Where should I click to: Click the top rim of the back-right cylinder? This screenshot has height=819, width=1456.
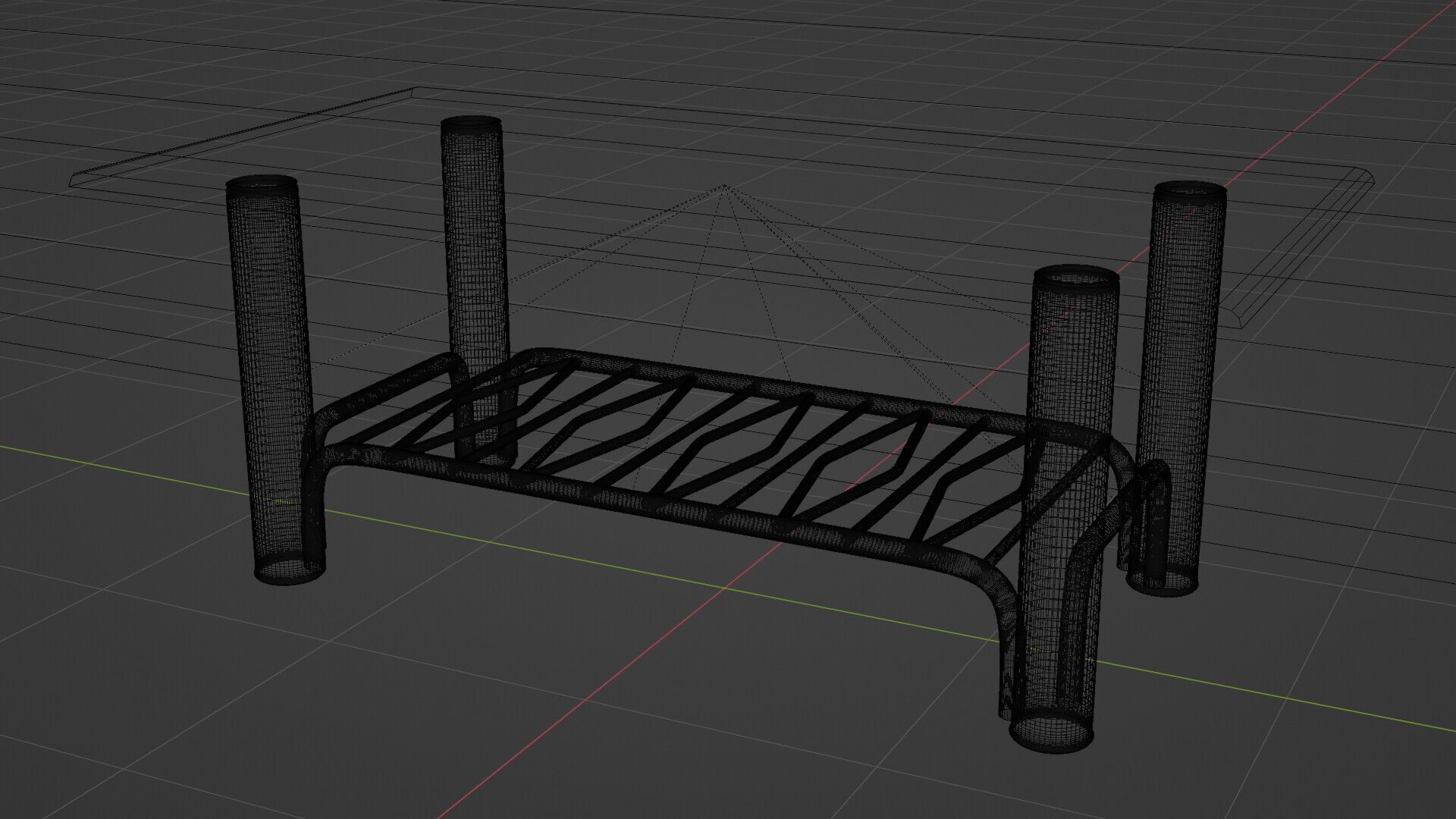pyautogui.click(x=1189, y=188)
